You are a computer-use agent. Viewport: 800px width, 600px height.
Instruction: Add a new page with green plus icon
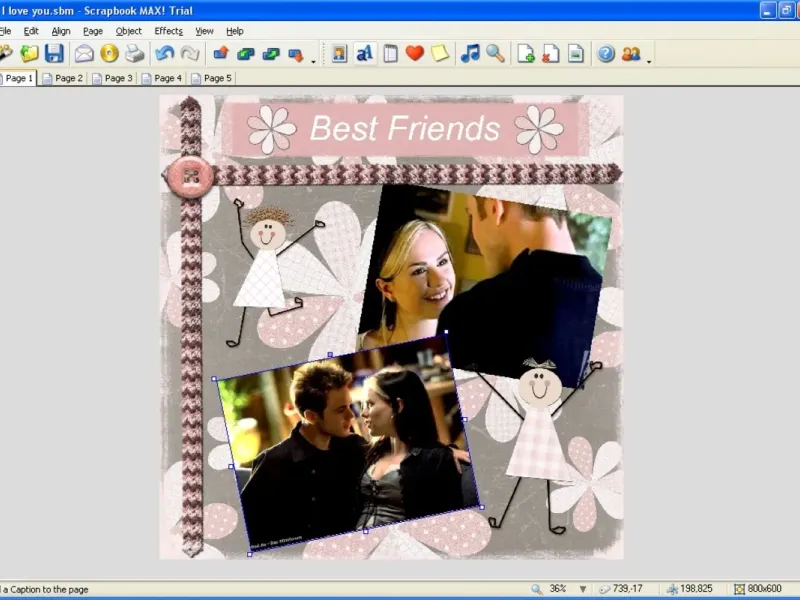[526, 54]
